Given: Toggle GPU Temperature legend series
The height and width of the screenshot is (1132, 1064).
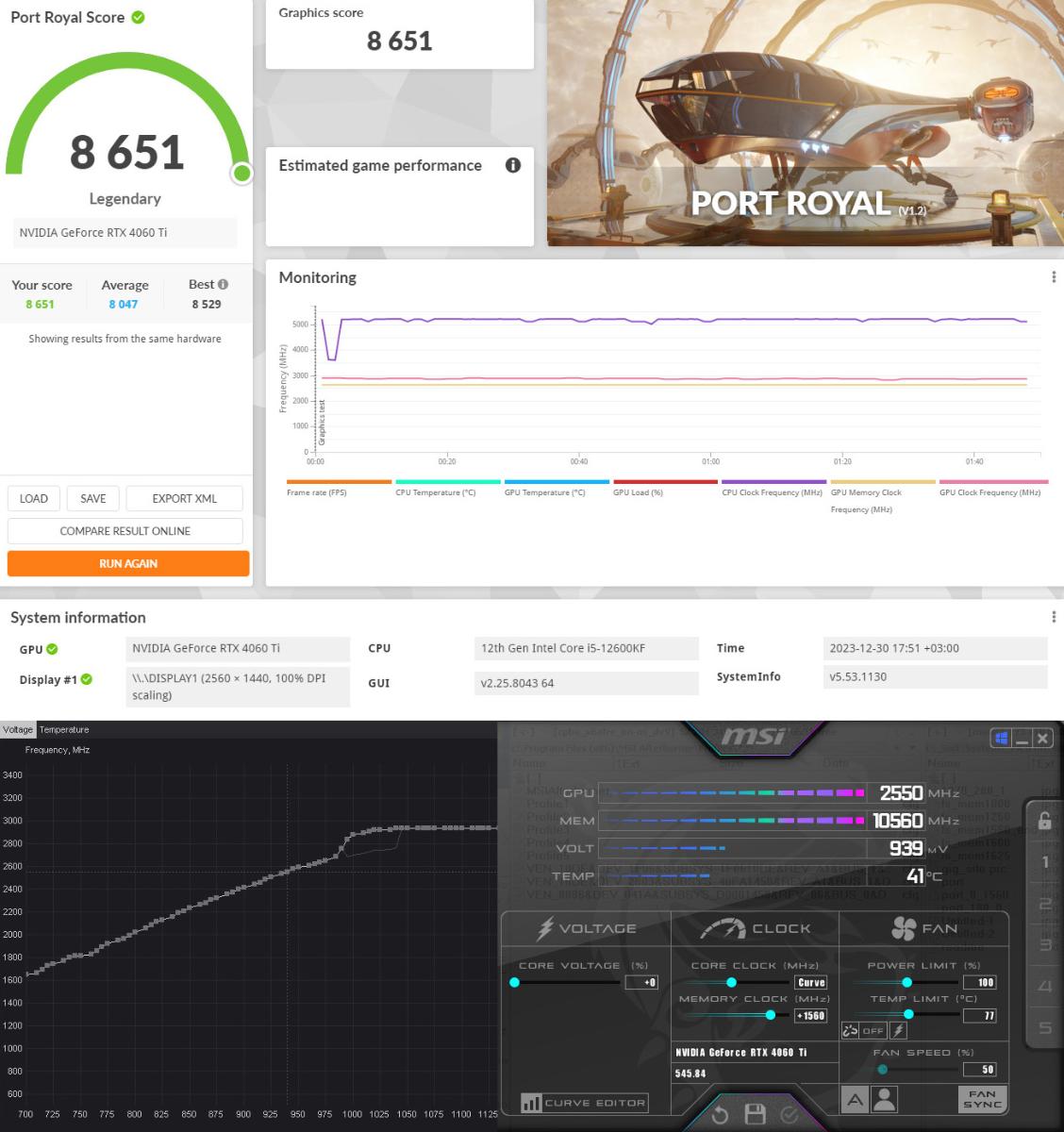Looking at the screenshot, I should pos(557,488).
